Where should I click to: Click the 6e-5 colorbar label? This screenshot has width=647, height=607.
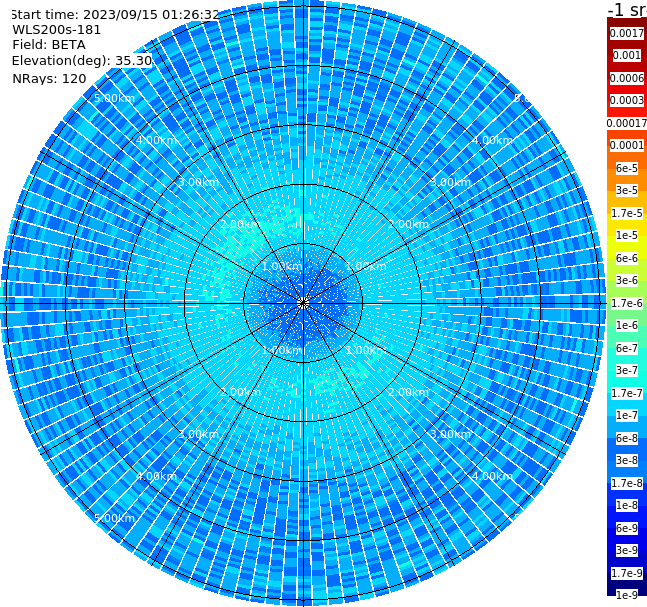[x=627, y=168]
